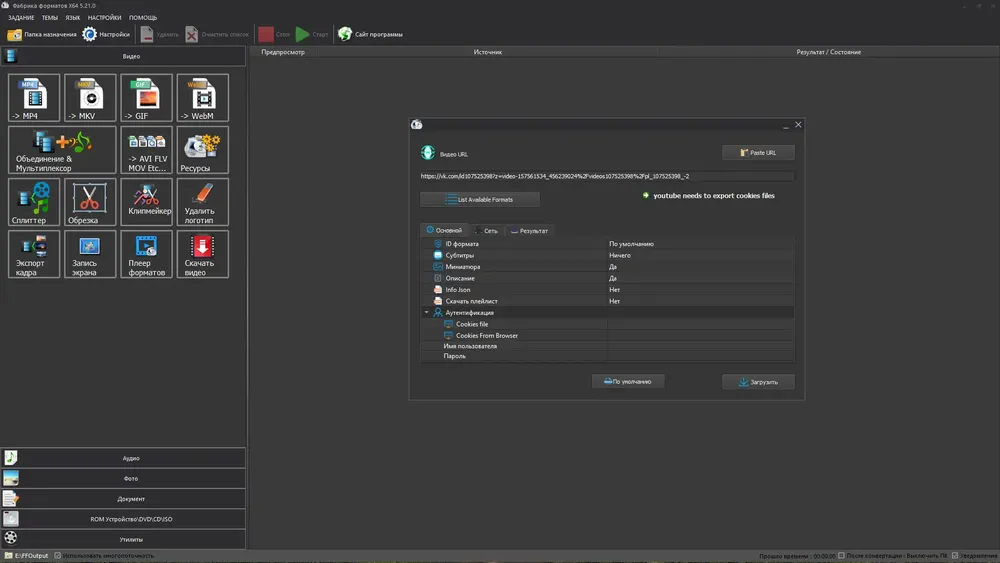The height and width of the screenshot is (563, 1000).
Task: Switch to the Сеть tab
Action: pyautogui.click(x=486, y=231)
